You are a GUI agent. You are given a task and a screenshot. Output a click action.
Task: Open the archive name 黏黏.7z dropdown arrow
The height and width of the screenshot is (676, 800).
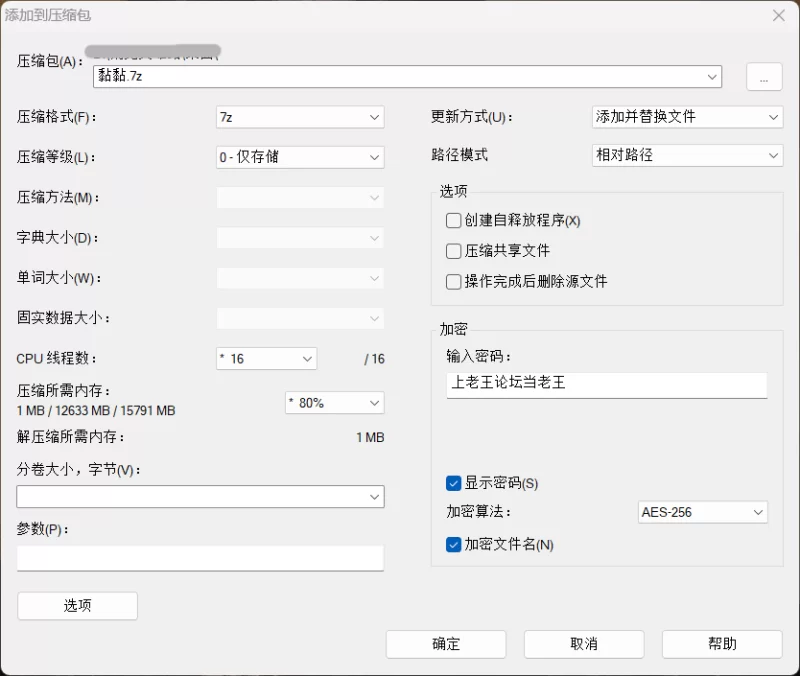tap(712, 76)
